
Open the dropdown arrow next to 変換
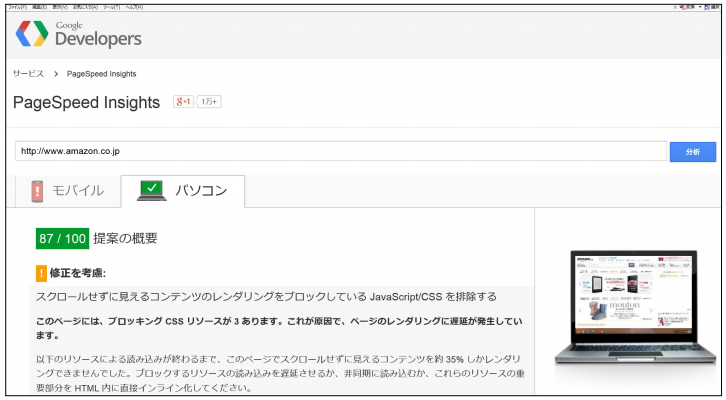point(700,7)
